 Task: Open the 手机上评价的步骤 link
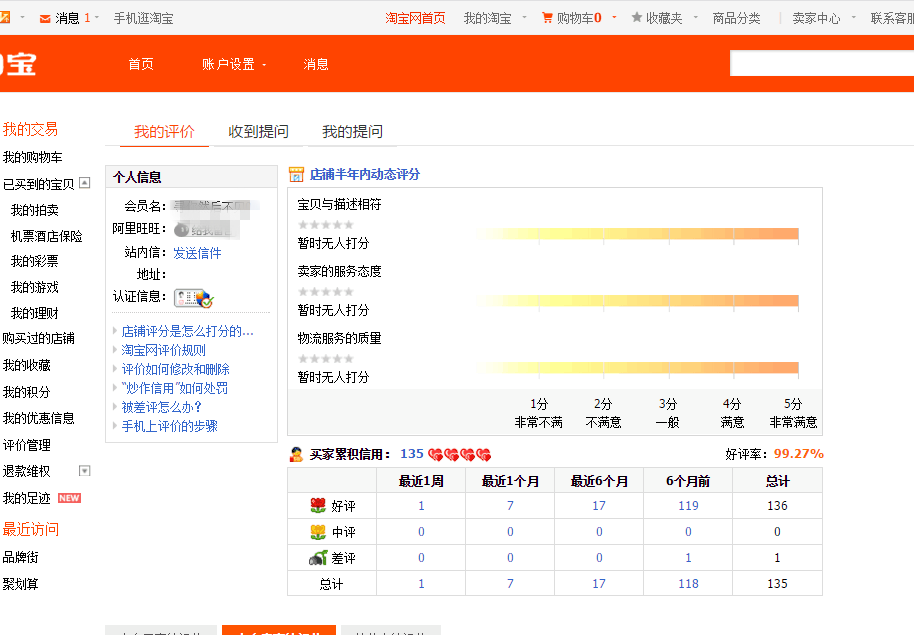pyautogui.click(x=170, y=426)
